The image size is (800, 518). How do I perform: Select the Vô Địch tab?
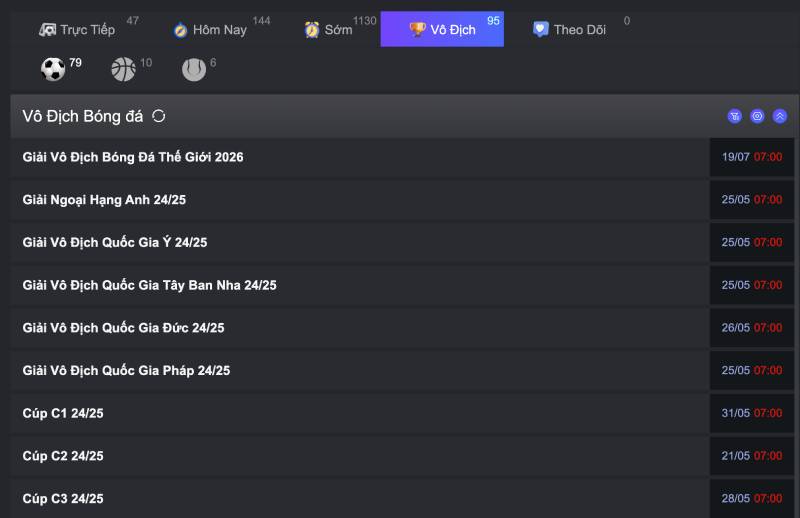442,30
